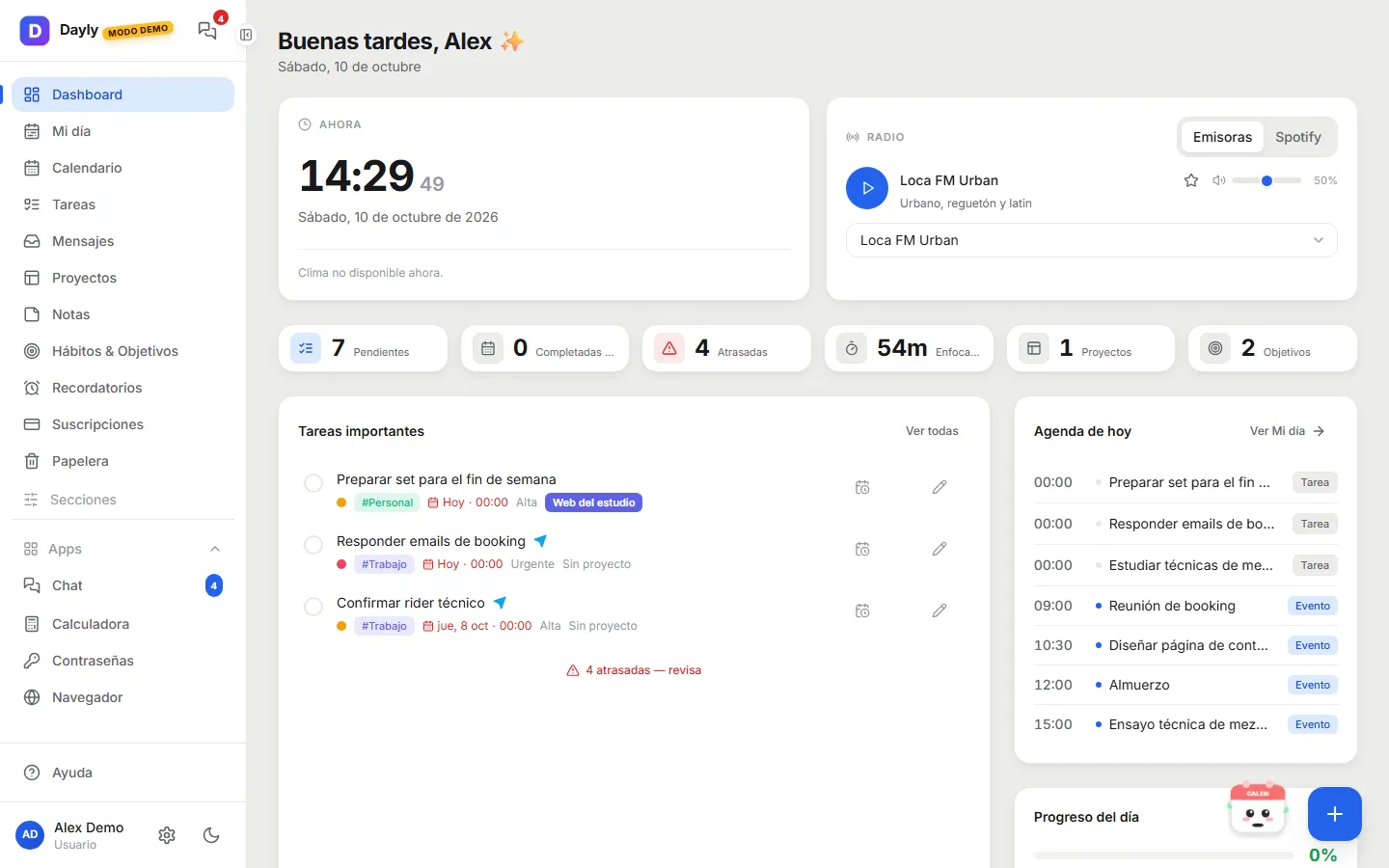Screen dimensions: 1389x868
Task: Reschedule 'Preparar set para el fin de semana'
Action: [862, 487]
